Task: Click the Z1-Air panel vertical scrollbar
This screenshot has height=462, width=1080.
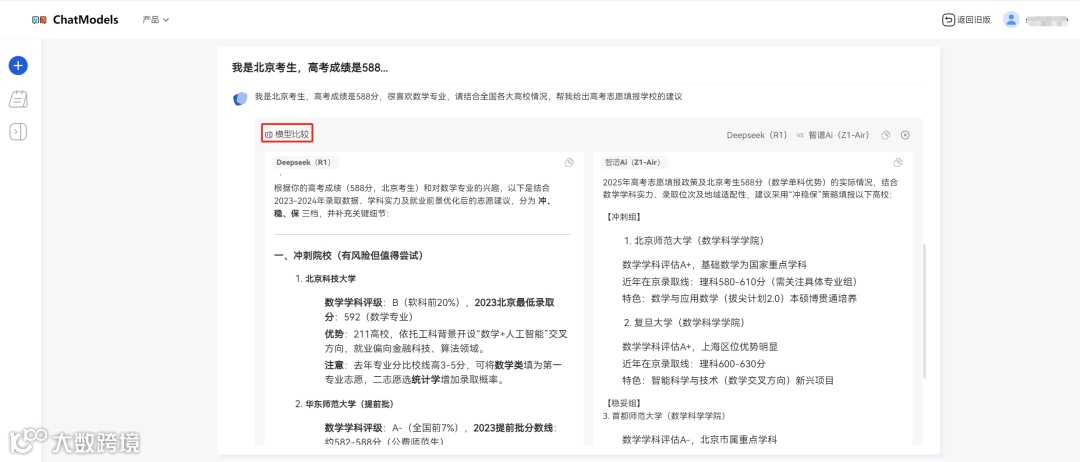Action: 924,310
